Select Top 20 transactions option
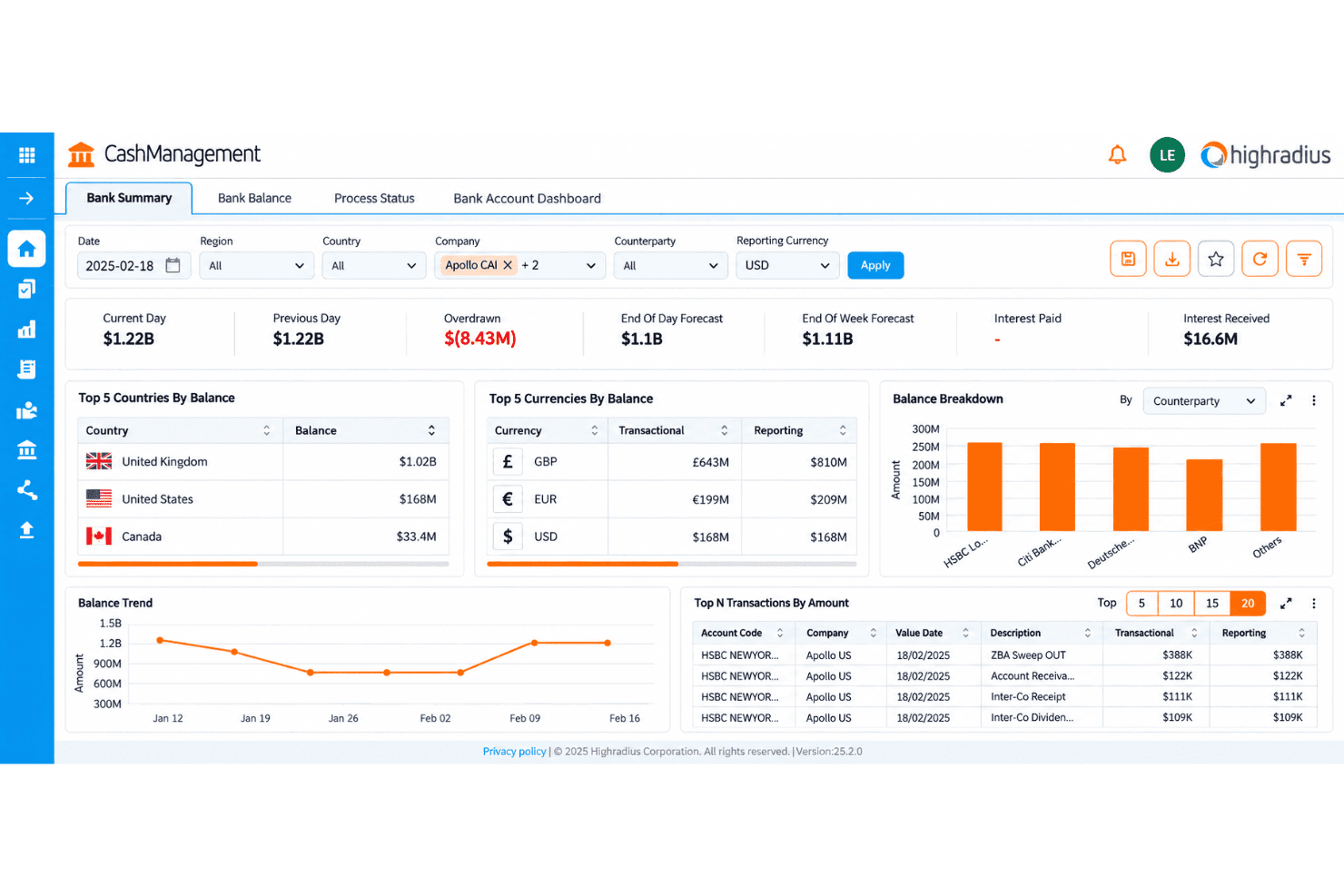The image size is (1344, 896). pyautogui.click(x=1248, y=604)
